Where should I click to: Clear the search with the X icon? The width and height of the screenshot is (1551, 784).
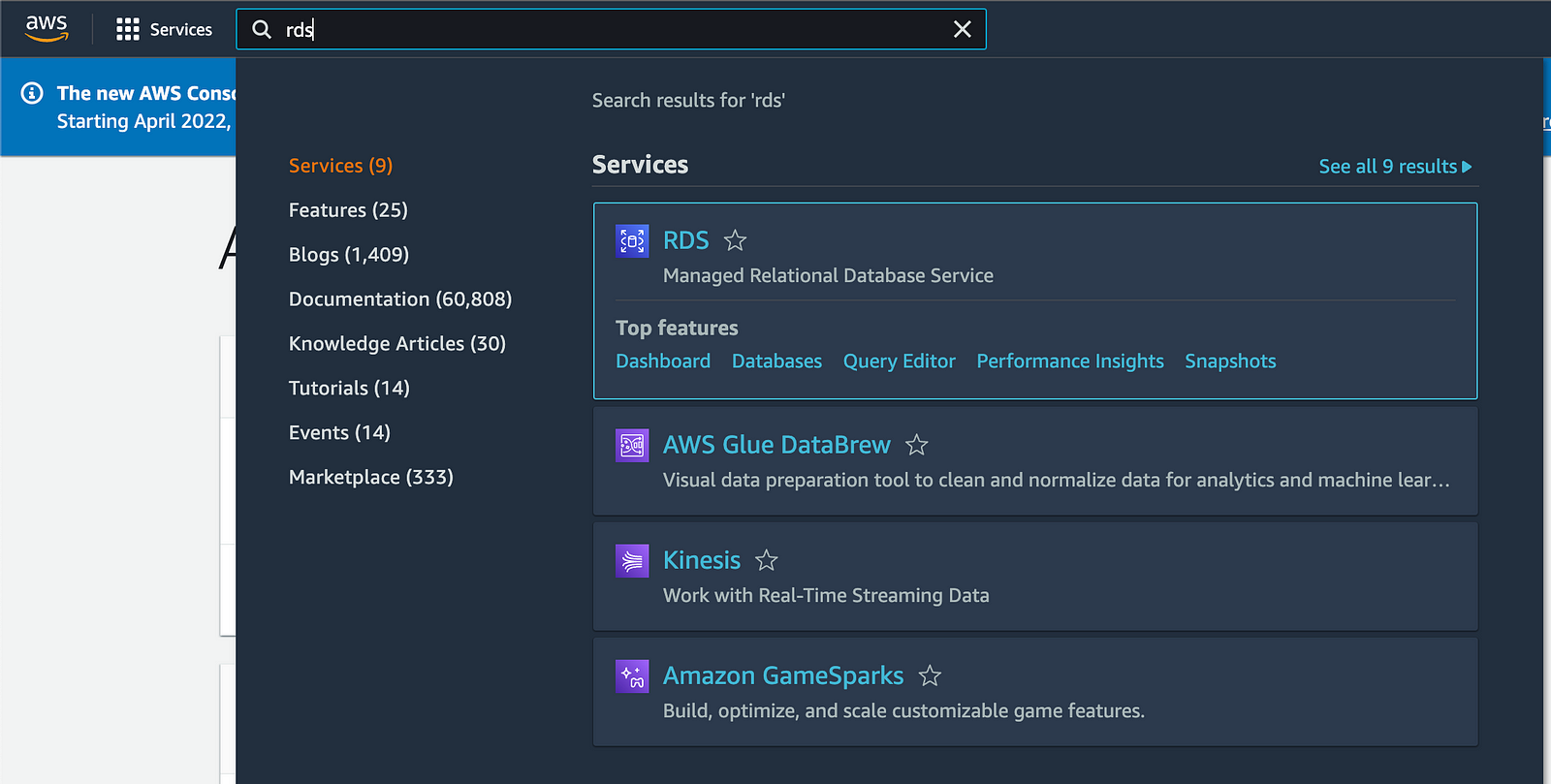[x=962, y=29]
